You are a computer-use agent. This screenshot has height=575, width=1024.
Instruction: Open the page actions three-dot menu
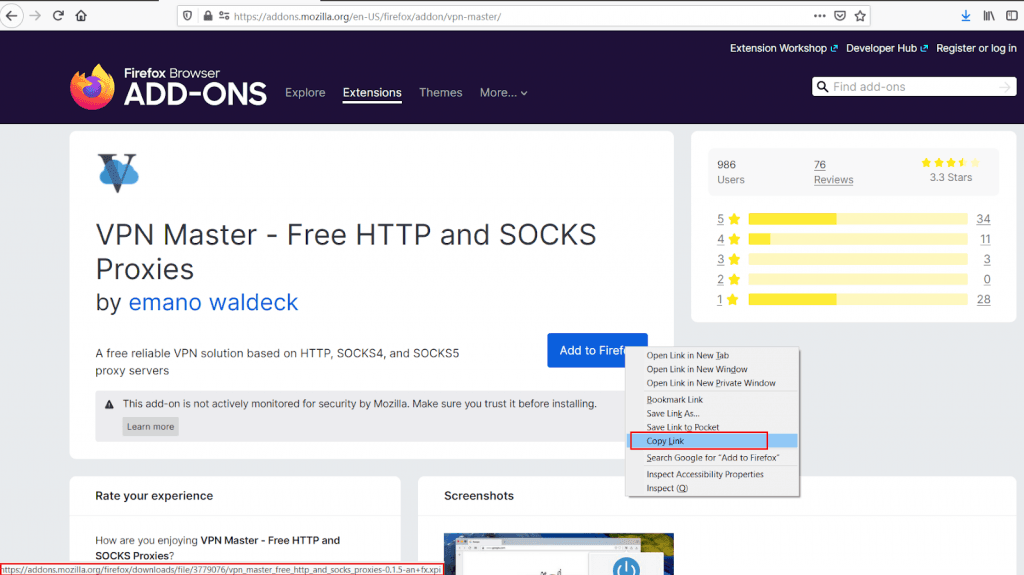pos(820,16)
